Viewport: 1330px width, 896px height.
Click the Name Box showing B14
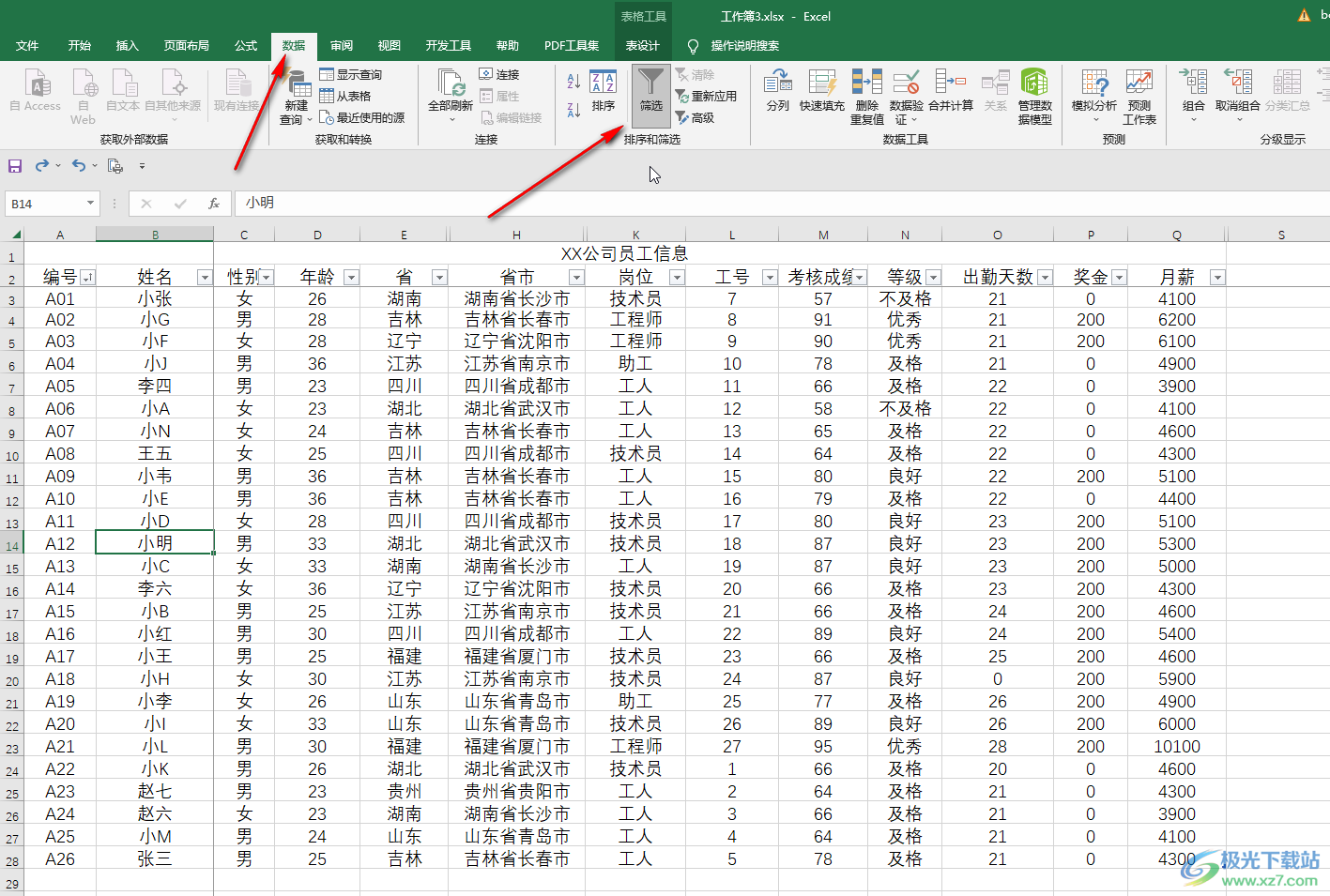[44, 203]
